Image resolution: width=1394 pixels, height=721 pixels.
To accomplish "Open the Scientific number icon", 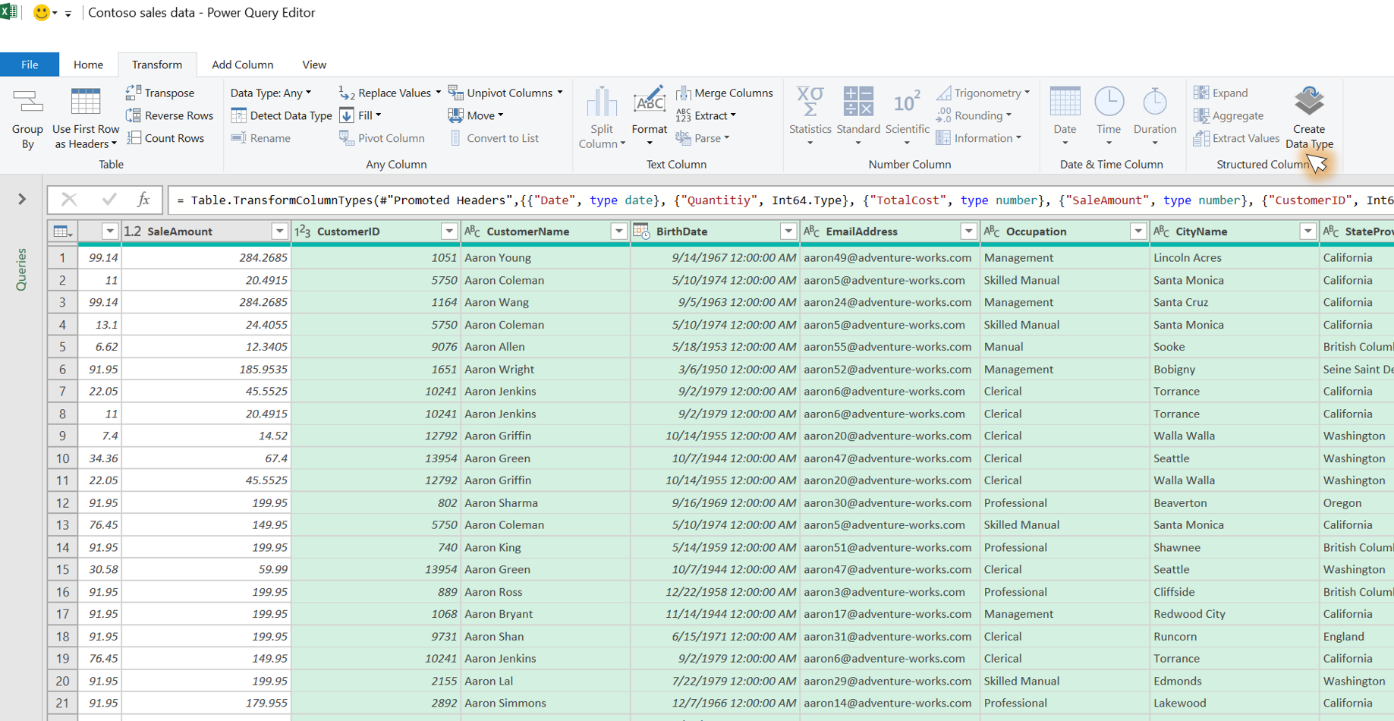I will click(x=907, y=102).
